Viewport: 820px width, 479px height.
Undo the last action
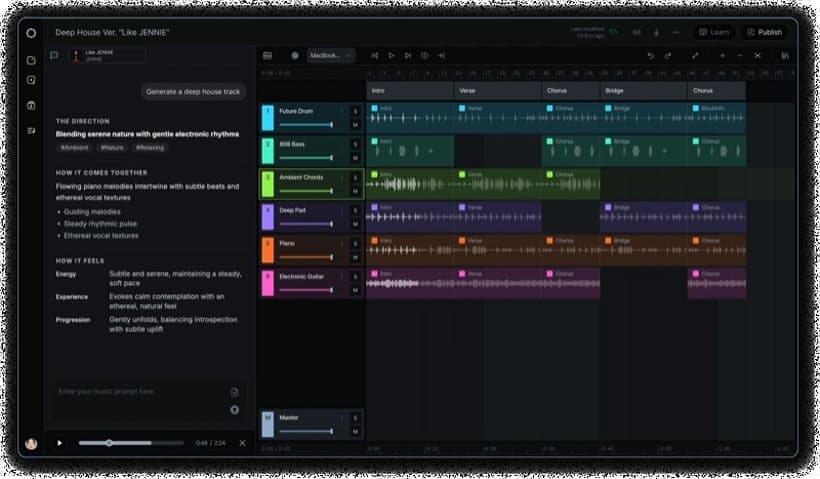651,55
